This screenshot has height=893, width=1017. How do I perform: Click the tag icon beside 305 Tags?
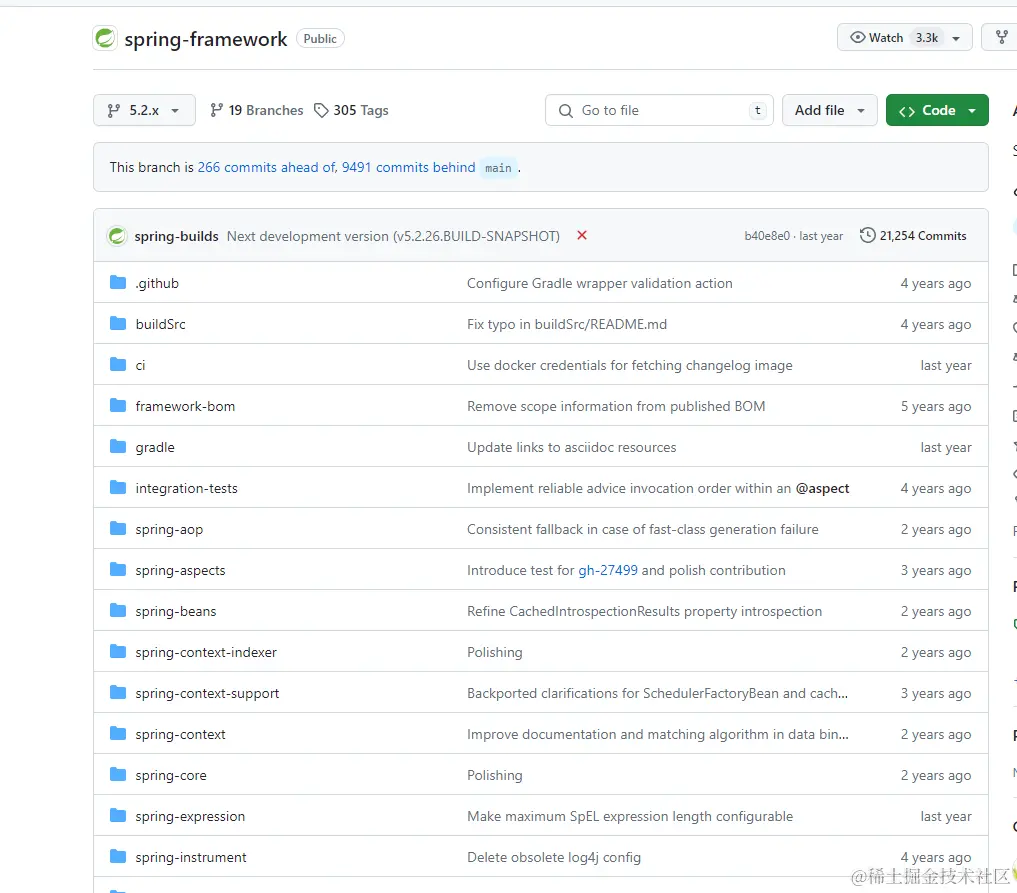321,110
